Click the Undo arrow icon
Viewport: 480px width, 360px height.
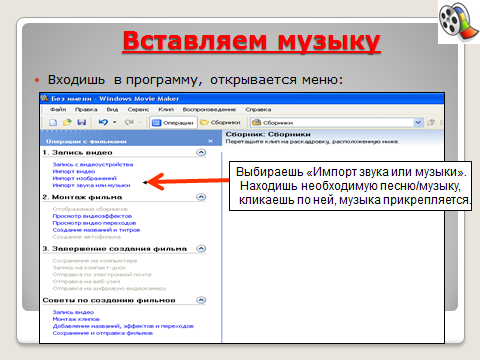click(103, 122)
